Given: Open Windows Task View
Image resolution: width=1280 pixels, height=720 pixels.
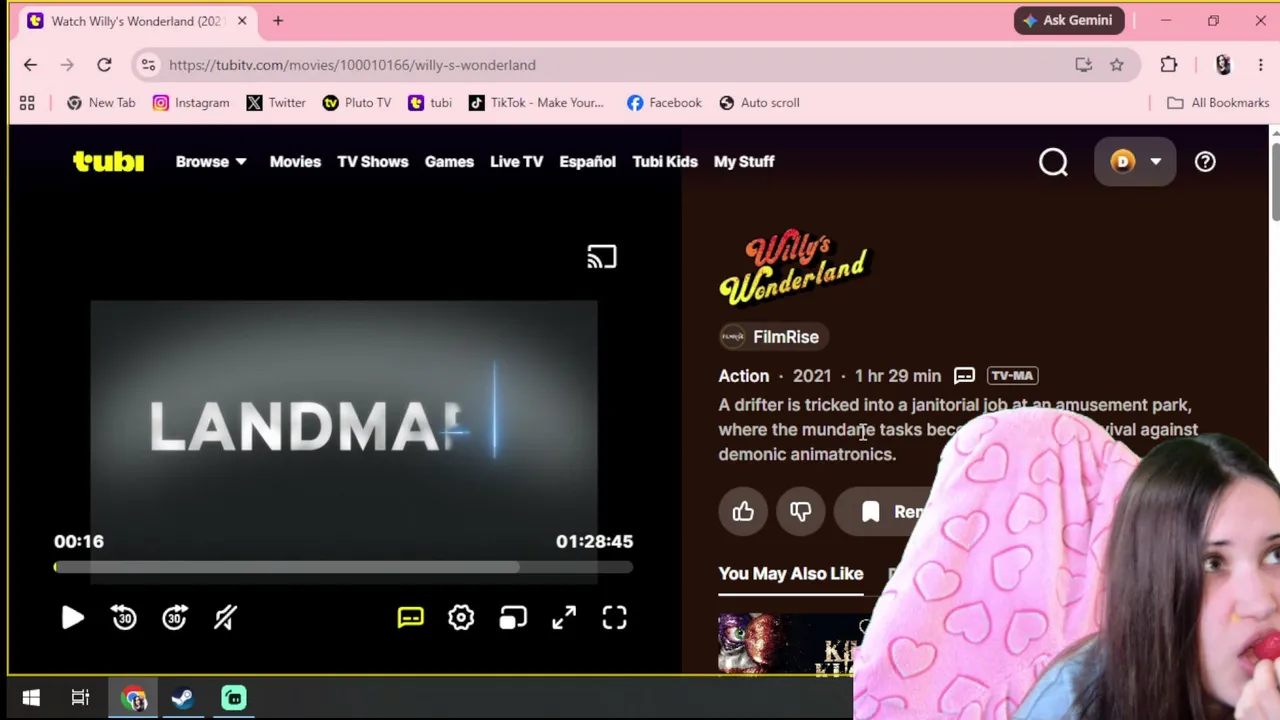Looking at the screenshot, I should click(81, 698).
